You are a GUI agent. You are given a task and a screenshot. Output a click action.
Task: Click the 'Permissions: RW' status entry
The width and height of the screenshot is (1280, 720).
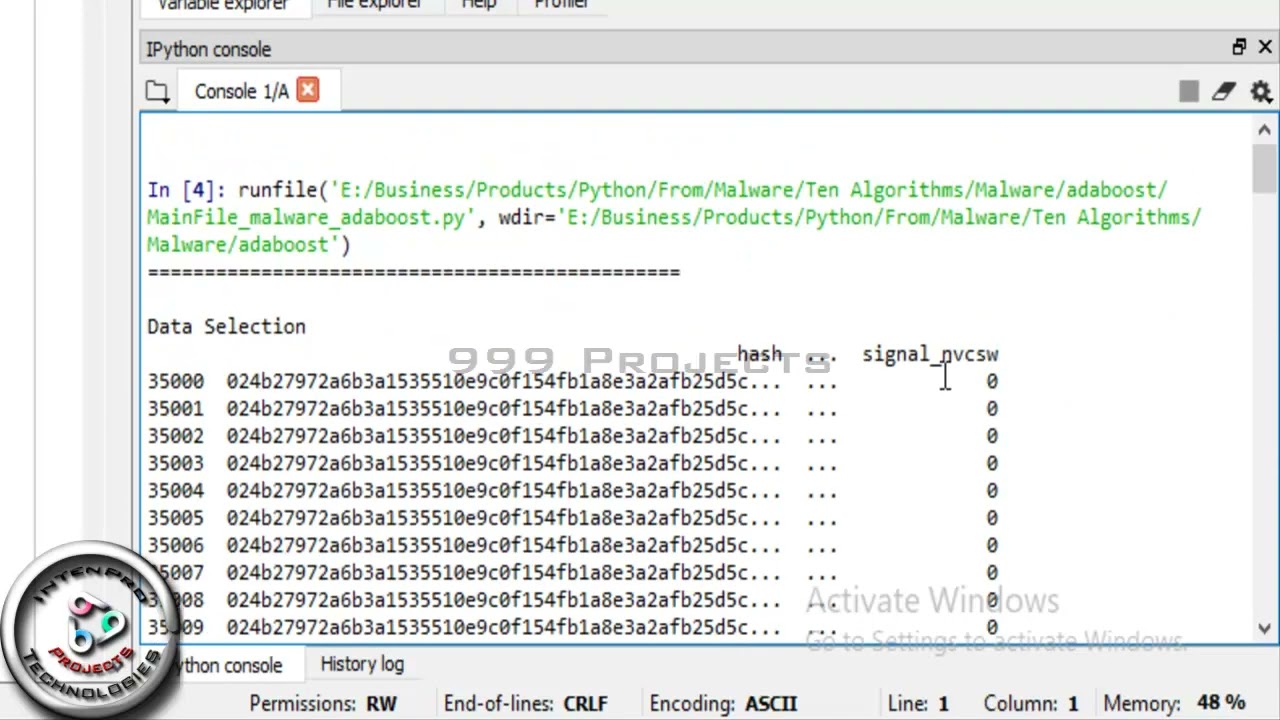323,703
